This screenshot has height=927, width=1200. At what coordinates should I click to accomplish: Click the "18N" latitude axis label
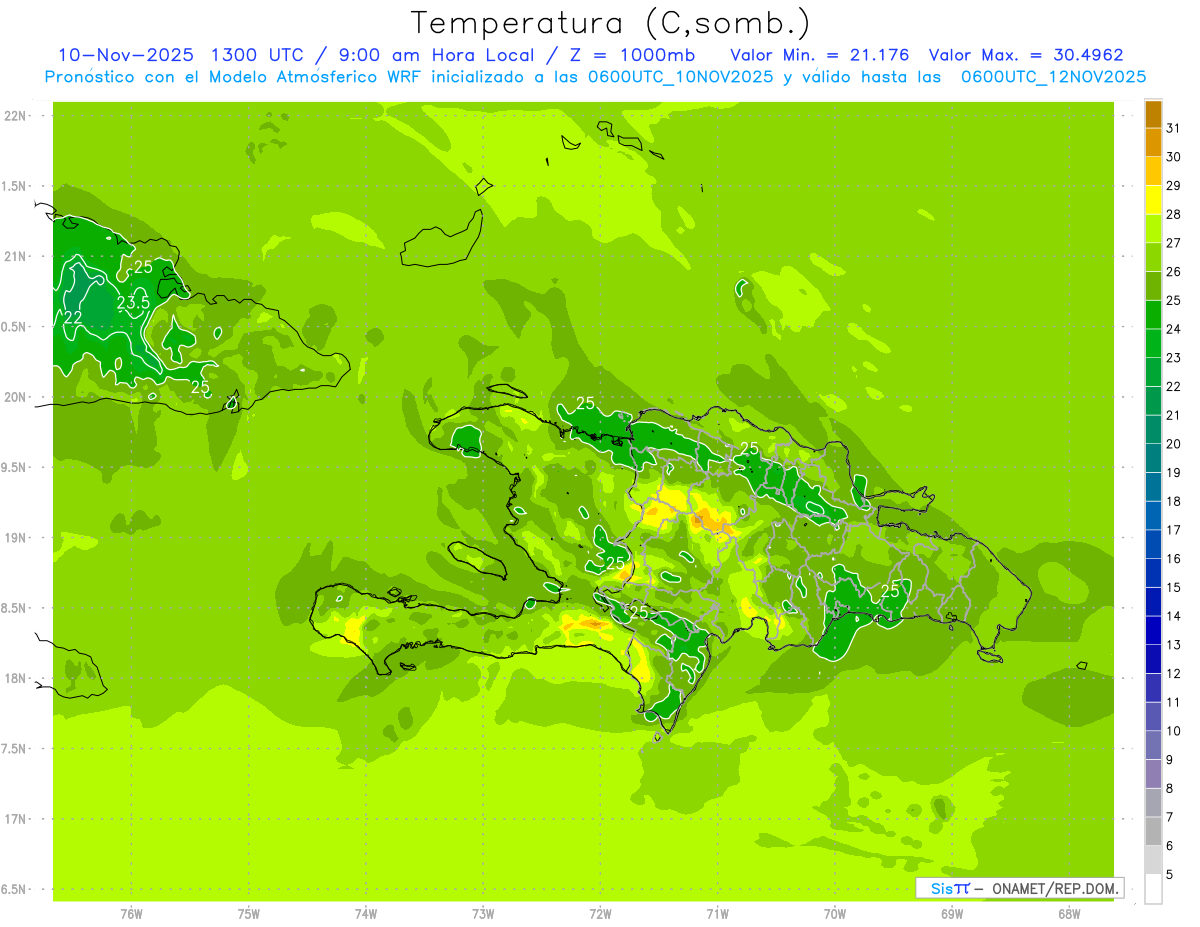17,678
